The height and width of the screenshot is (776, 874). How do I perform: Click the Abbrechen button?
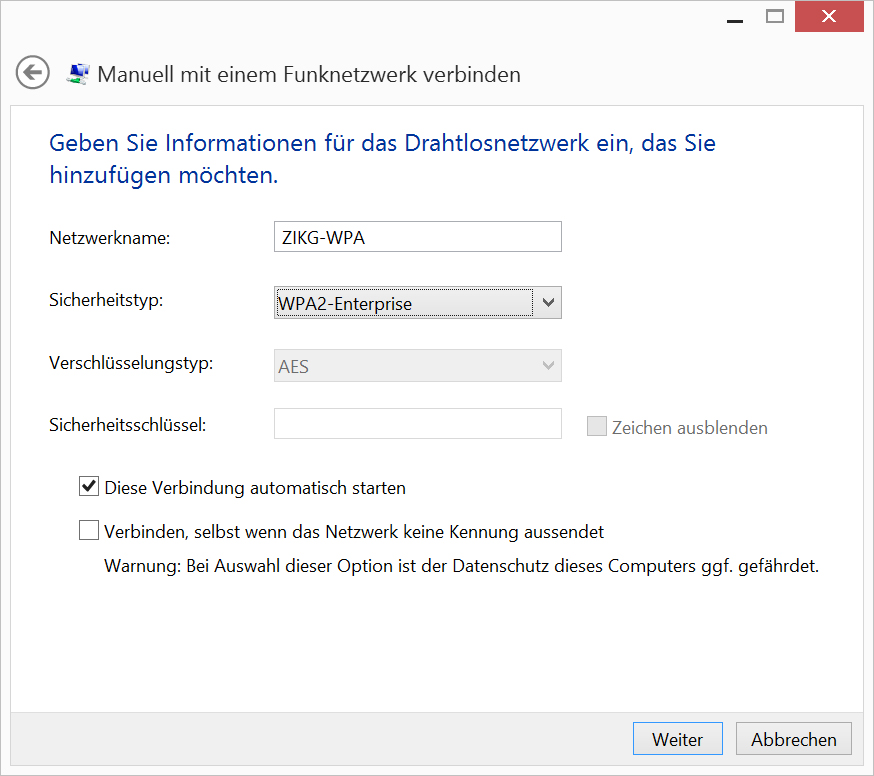point(793,739)
